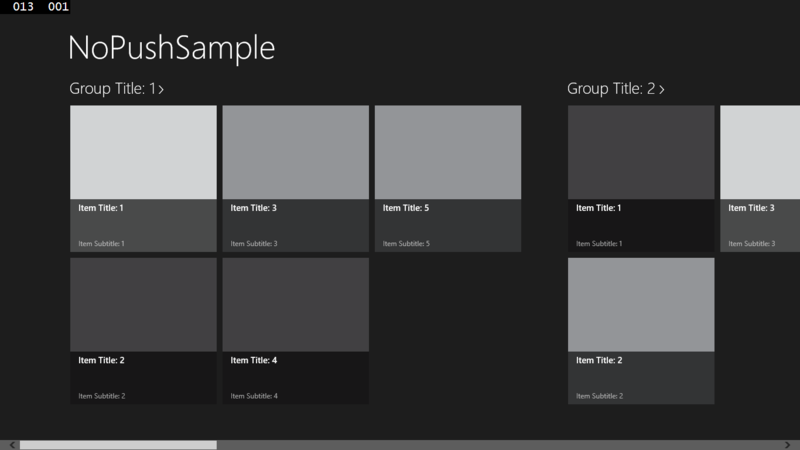Image resolution: width=800 pixels, height=450 pixels.
Task: Open Group 2 Item Title: 1 thumbnail
Action: pos(641,152)
